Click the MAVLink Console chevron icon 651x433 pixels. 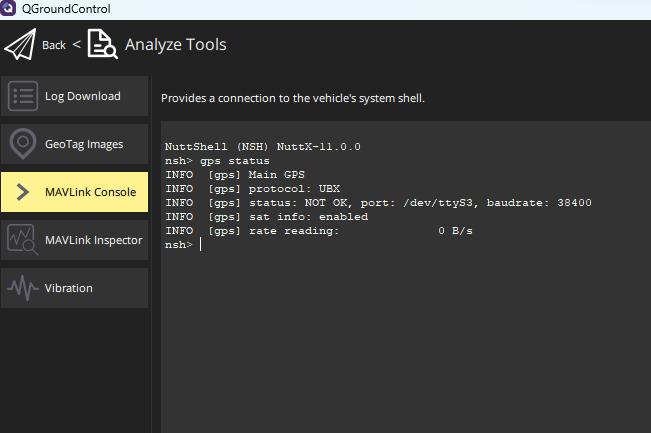(x=23, y=192)
